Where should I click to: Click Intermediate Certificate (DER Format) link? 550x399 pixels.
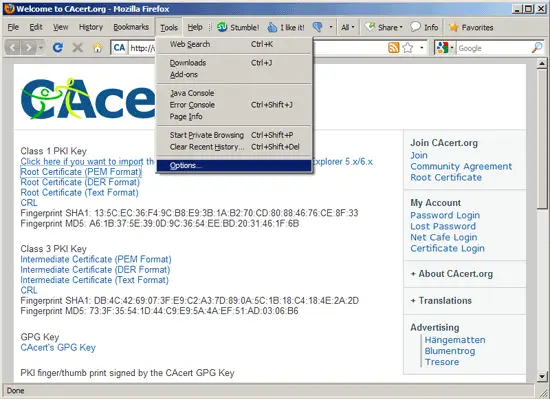tap(95, 270)
